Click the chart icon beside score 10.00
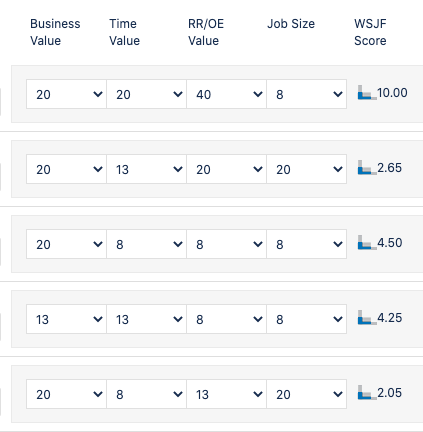Image resolution: width=423 pixels, height=432 pixels. pyautogui.click(x=367, y=92)
